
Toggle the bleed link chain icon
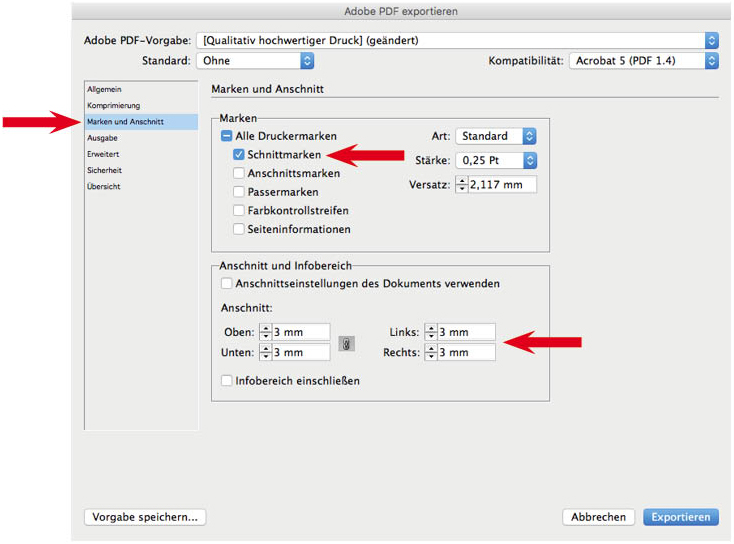coord(346,344)
